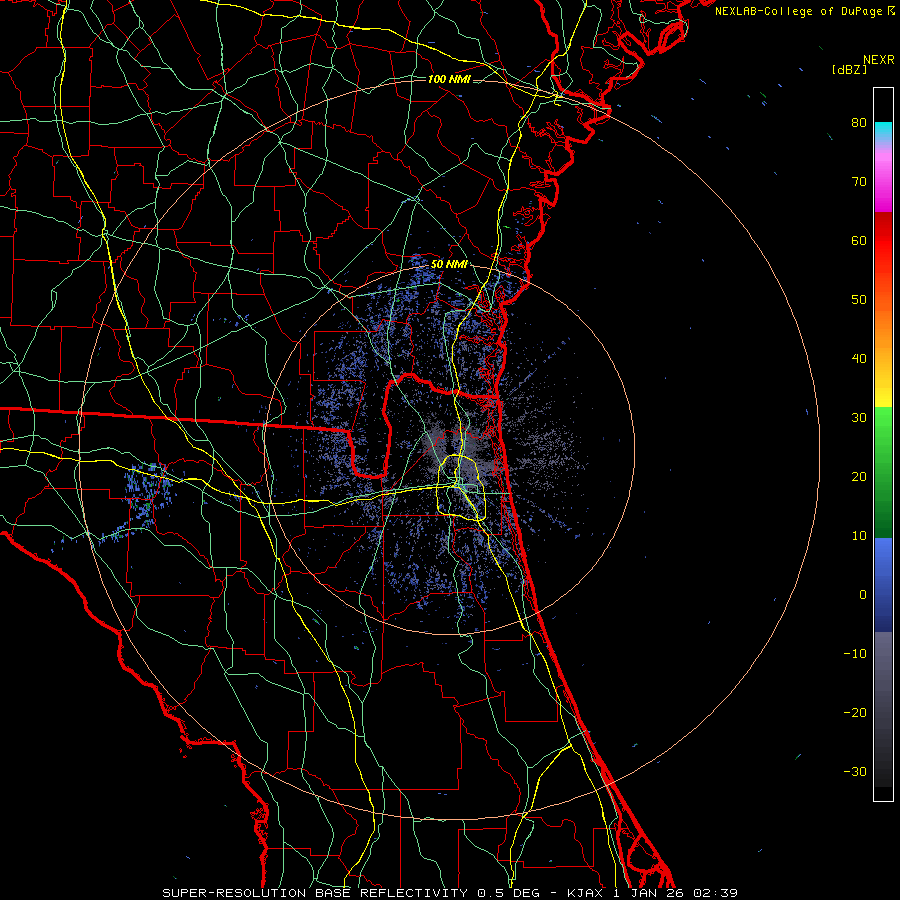This screenshot has height=900, width=900.
Task: Click the "1 JAN 26" date in the caption
Action: coord(648,893)
